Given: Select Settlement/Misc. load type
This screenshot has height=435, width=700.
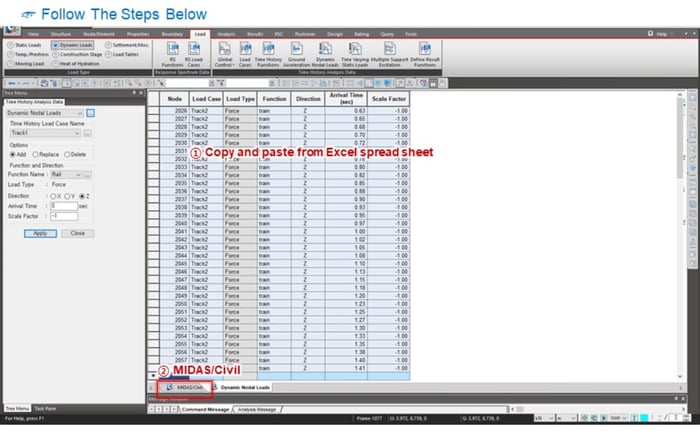Looking at the screenshot, I should [127, 45].
